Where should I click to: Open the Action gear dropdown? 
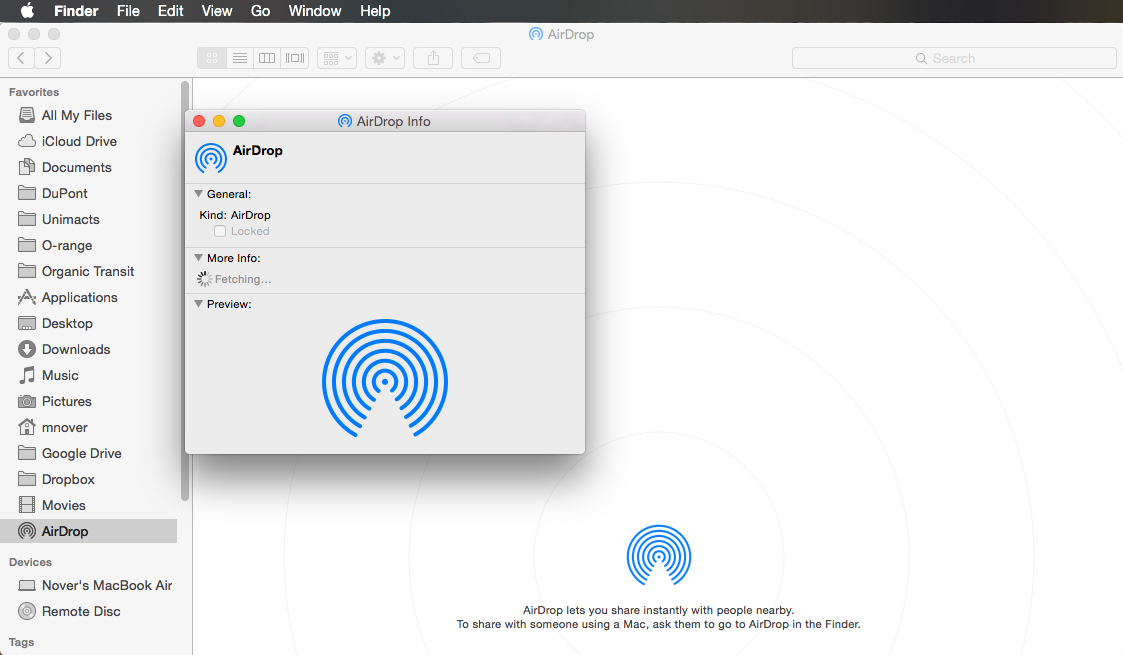coord(385,58)
